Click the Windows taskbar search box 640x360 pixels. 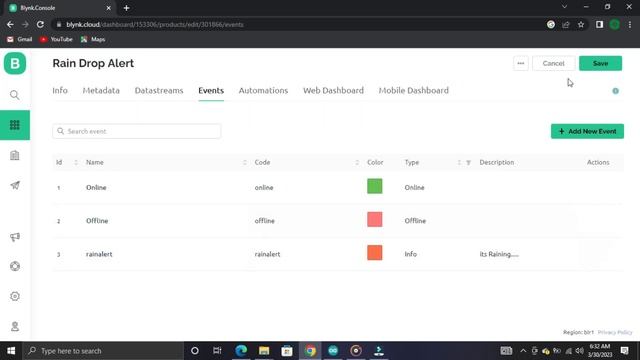point(103,351)
